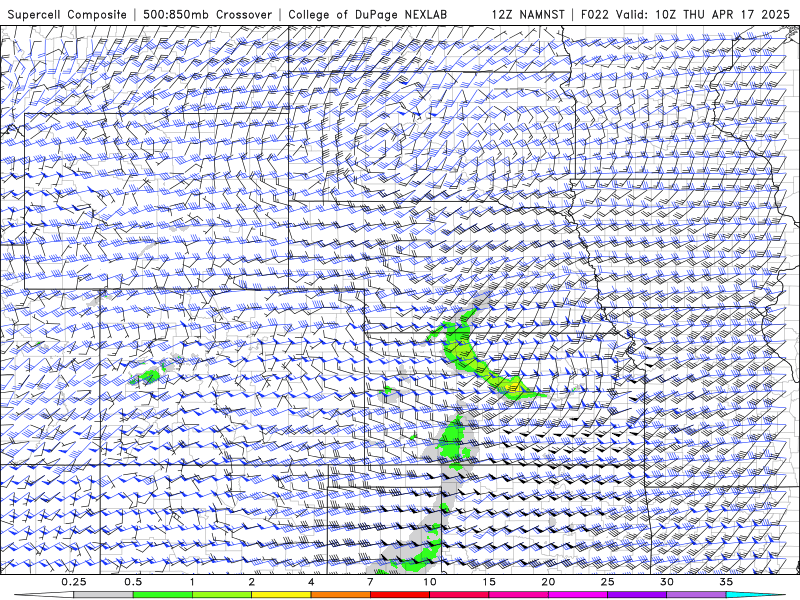Click the 0.5 legend value
Image resolution: width=800 pixels, height=600 pixels.
point(133,582)
